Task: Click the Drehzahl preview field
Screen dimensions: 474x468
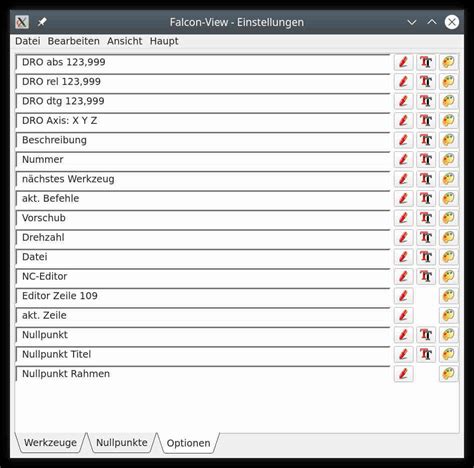Action: pyautogui.click(x=203, y=238)
